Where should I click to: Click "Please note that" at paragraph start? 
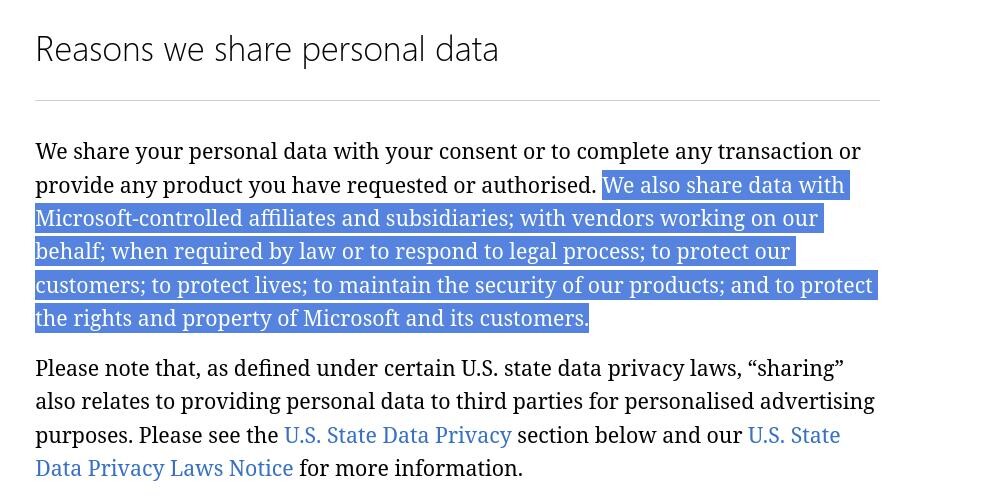click(118, 368)
